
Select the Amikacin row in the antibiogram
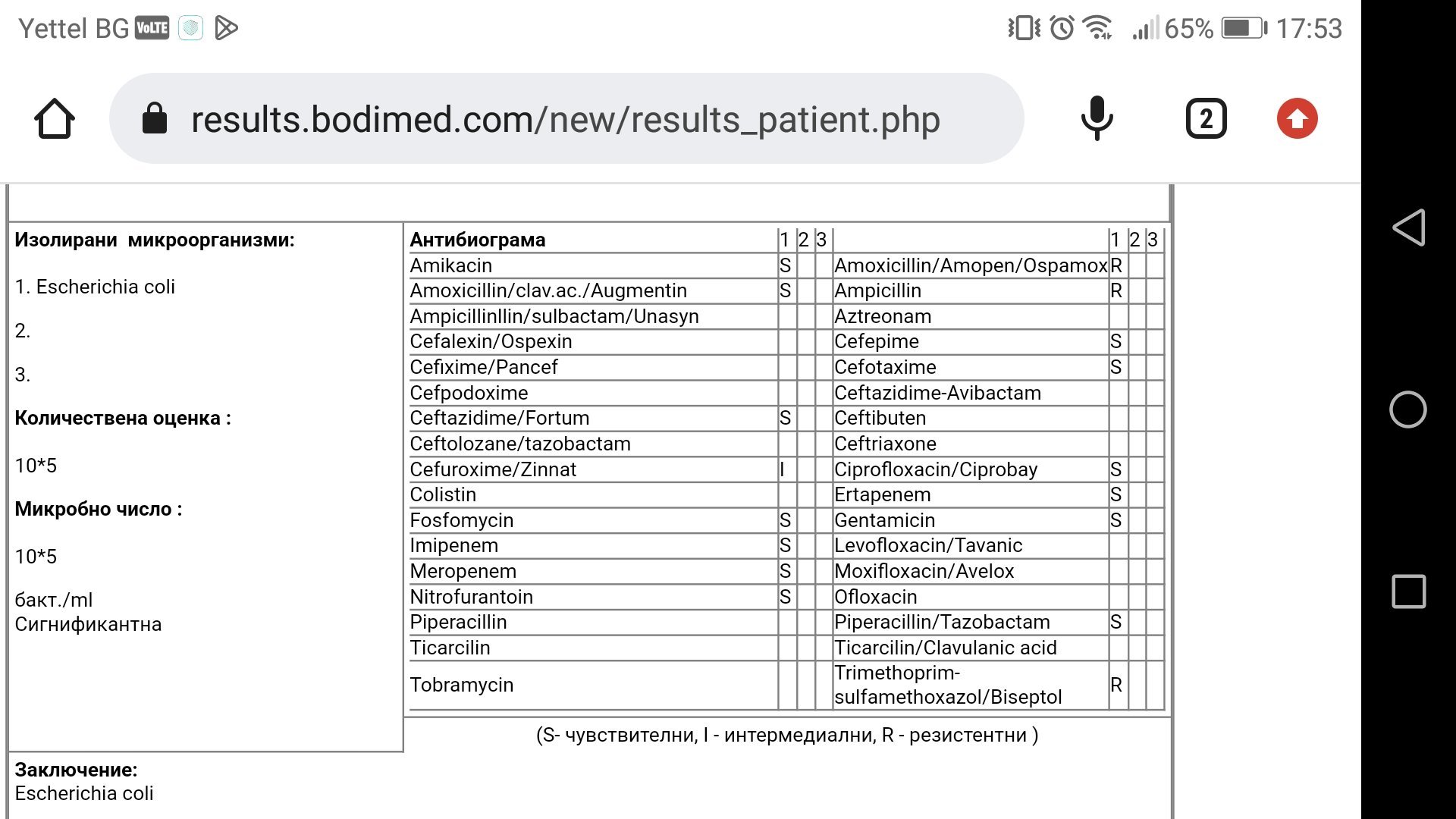451,265
